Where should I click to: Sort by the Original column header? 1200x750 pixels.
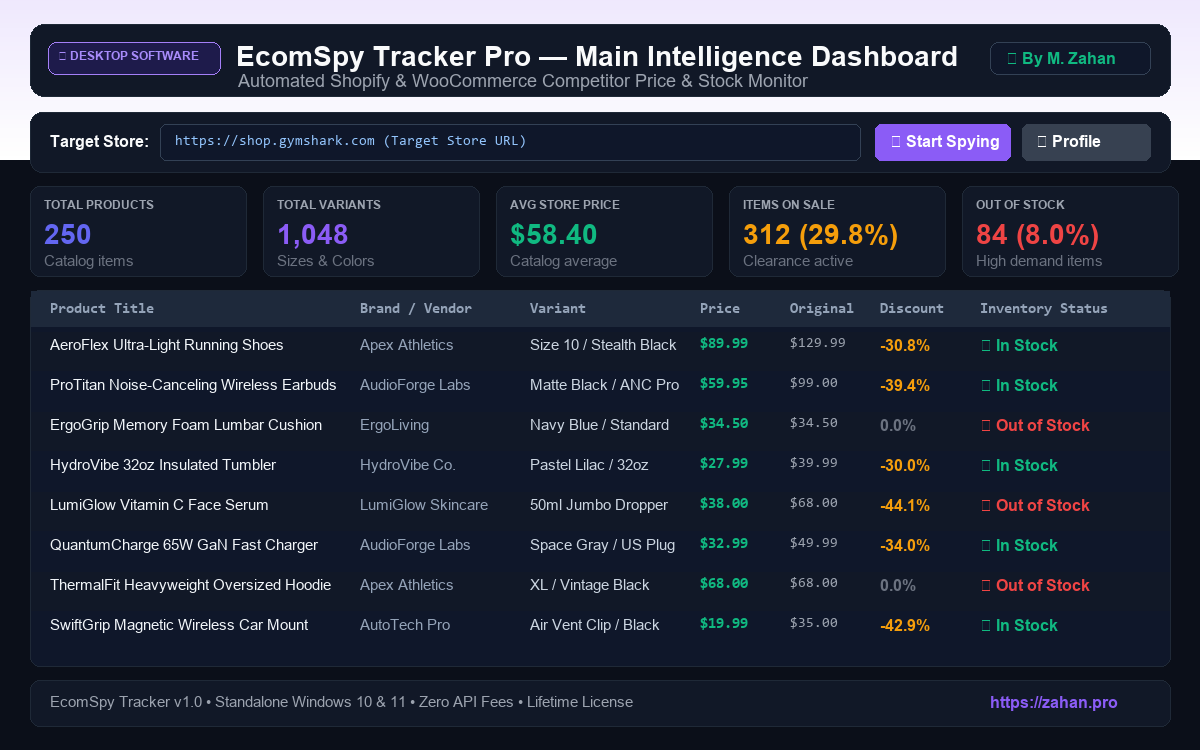tap(822, 308)
